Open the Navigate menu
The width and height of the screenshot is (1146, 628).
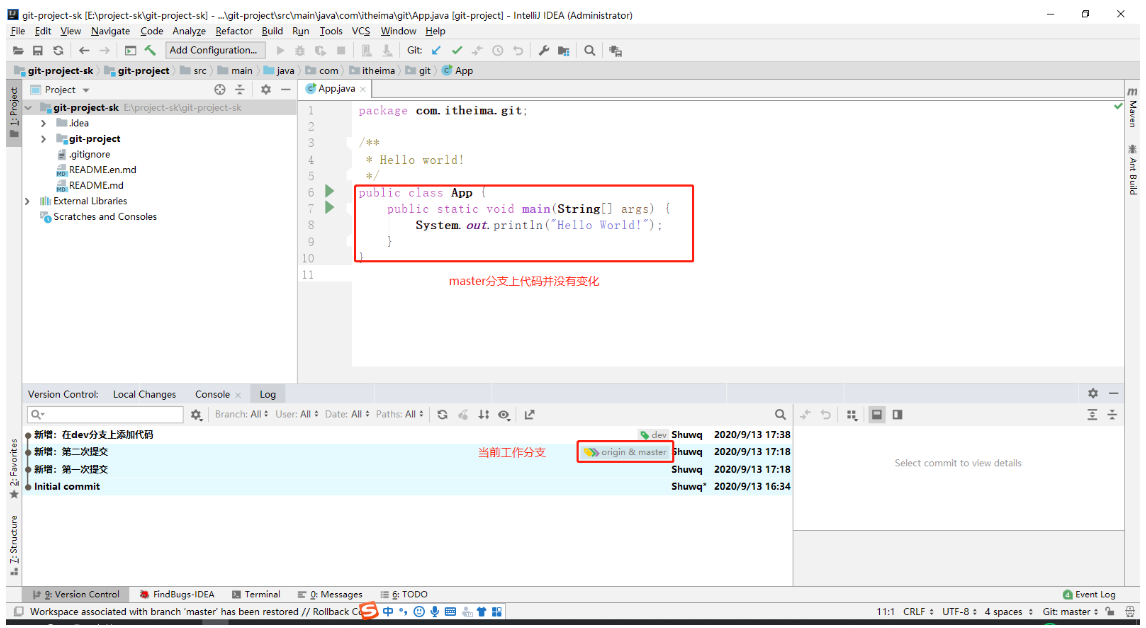pos(110,31)
